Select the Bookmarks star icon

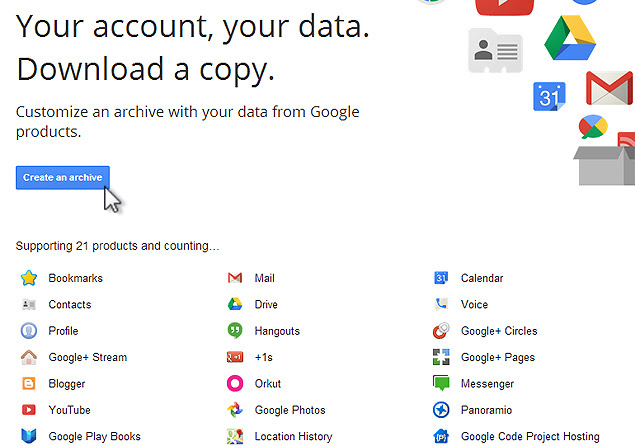tap(29, 278)
